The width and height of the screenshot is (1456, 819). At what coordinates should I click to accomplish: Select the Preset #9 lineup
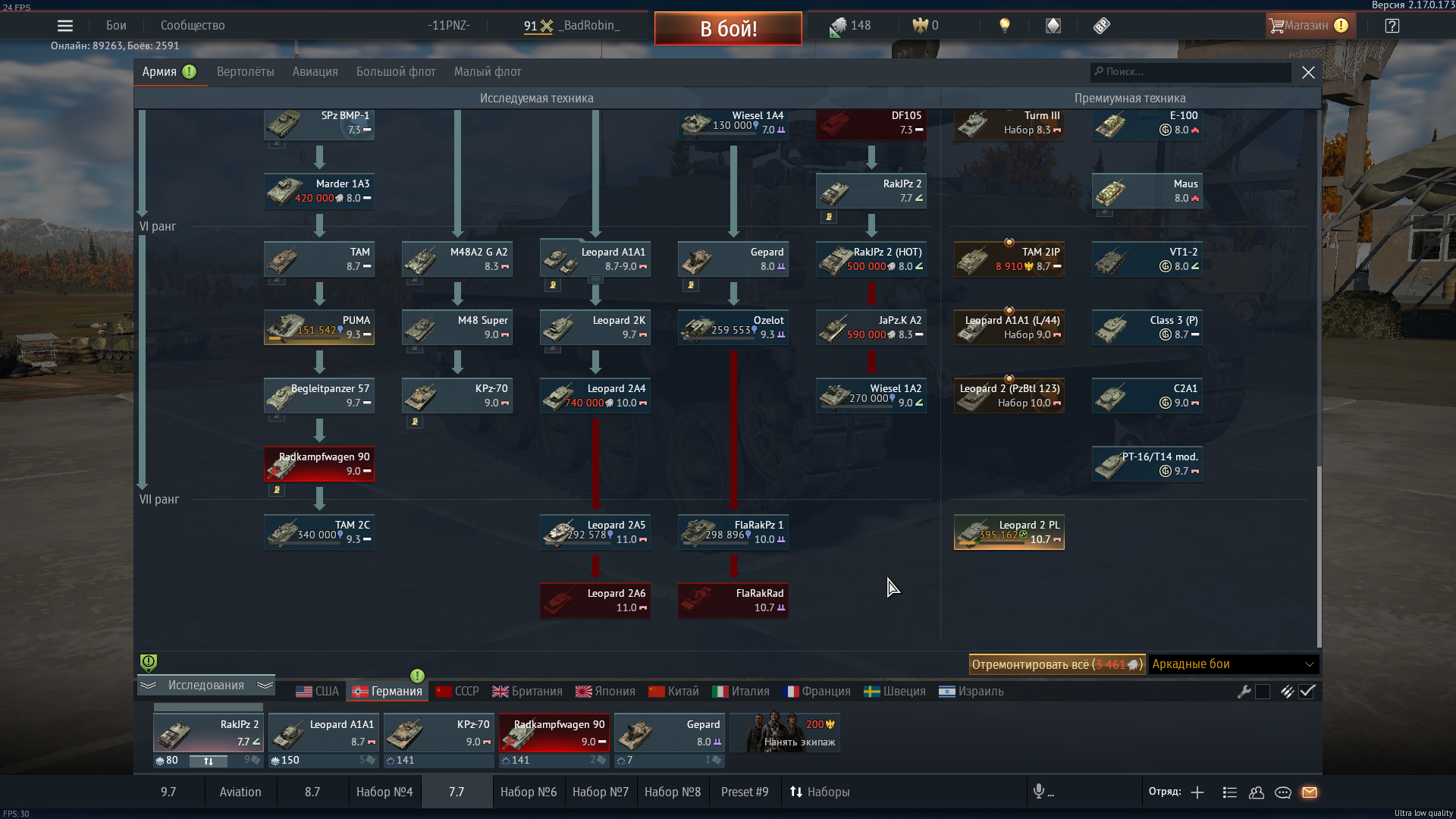pyautogui.click(x=745, y=792)
